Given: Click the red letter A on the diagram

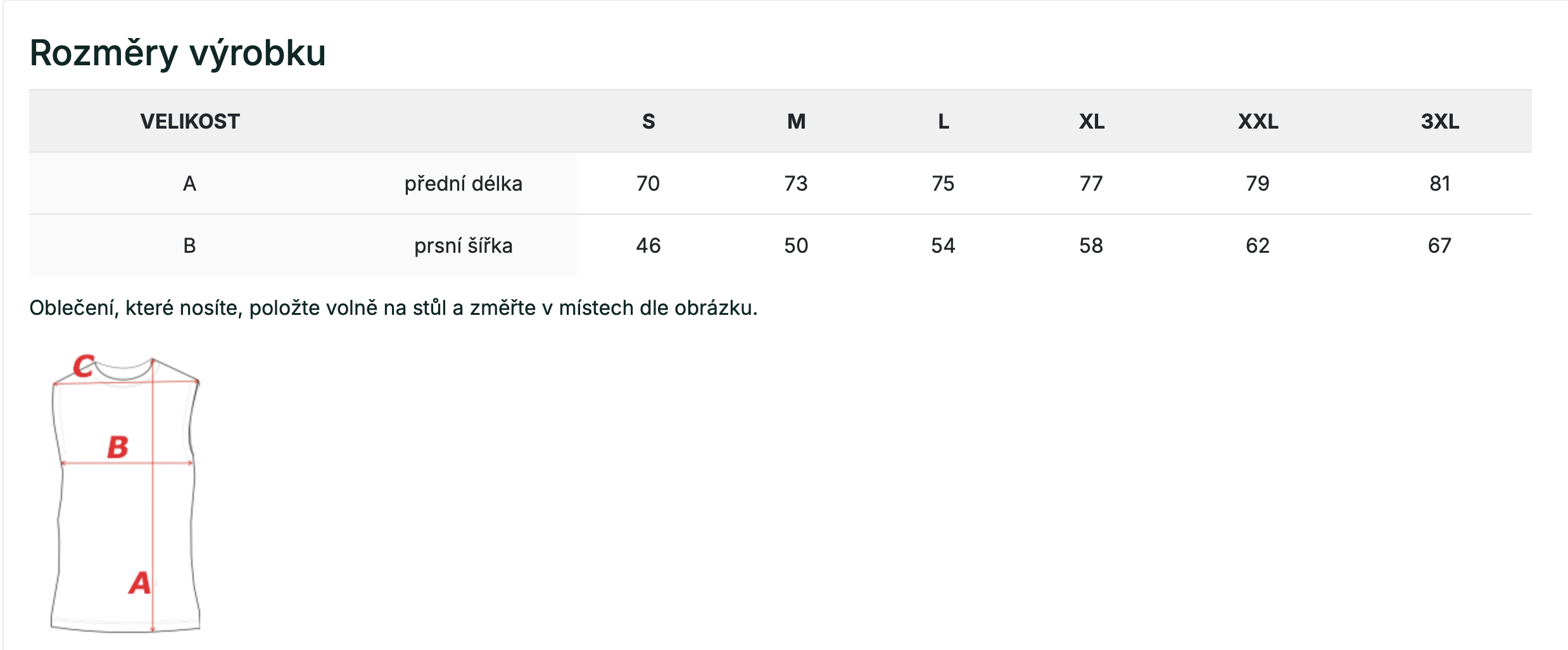Looking at the screenshot, I should (x=140, y=583).
